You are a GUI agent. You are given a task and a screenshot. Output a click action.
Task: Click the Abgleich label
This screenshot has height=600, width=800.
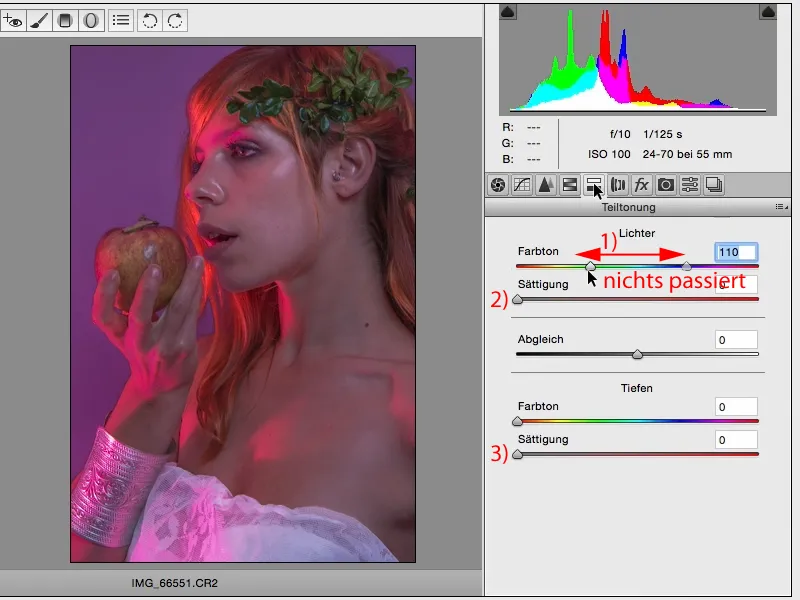(x=540, y=339)
